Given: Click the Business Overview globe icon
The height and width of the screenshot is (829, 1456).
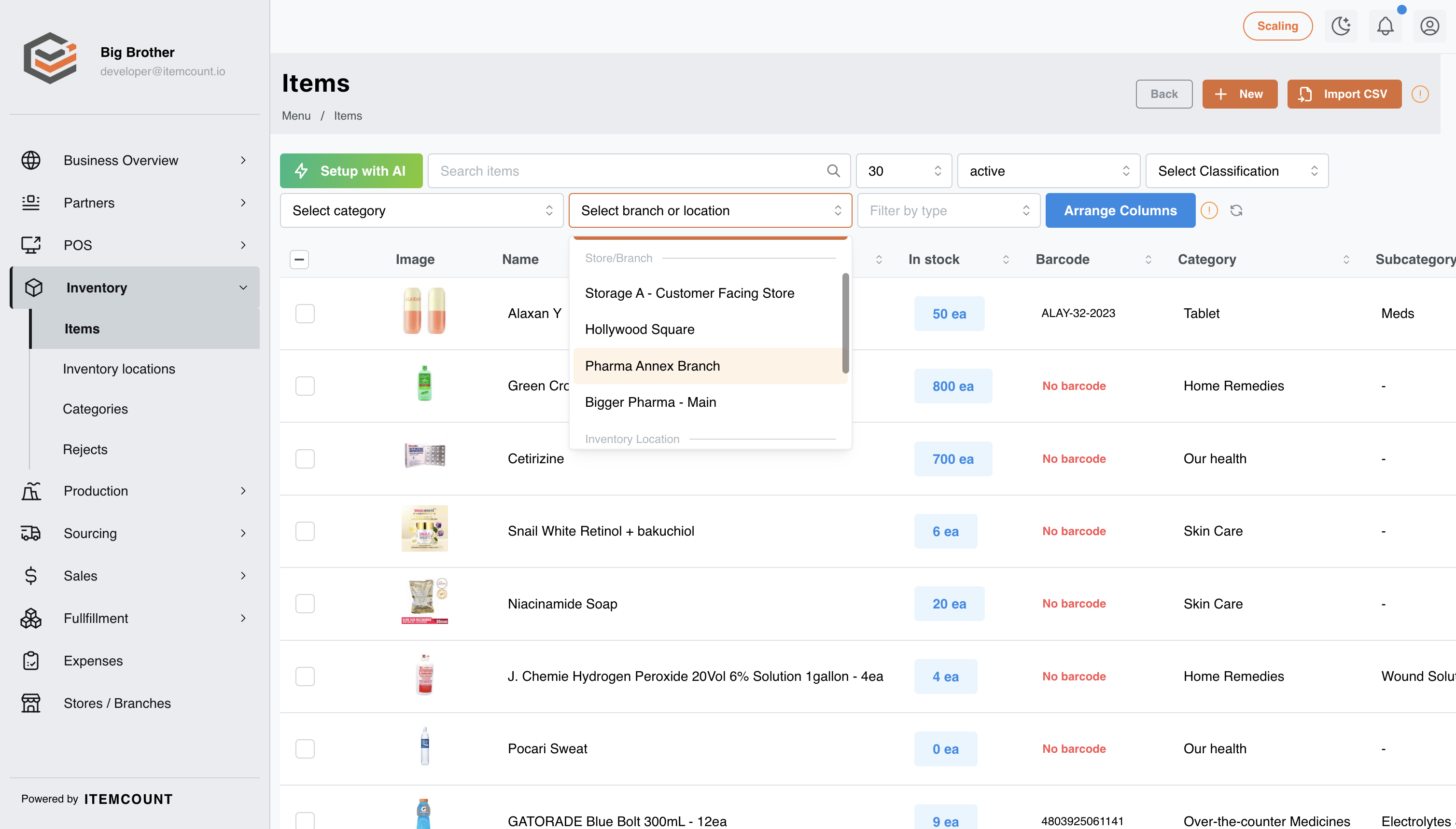Looking at the screenshot, I should click(31, 161).
